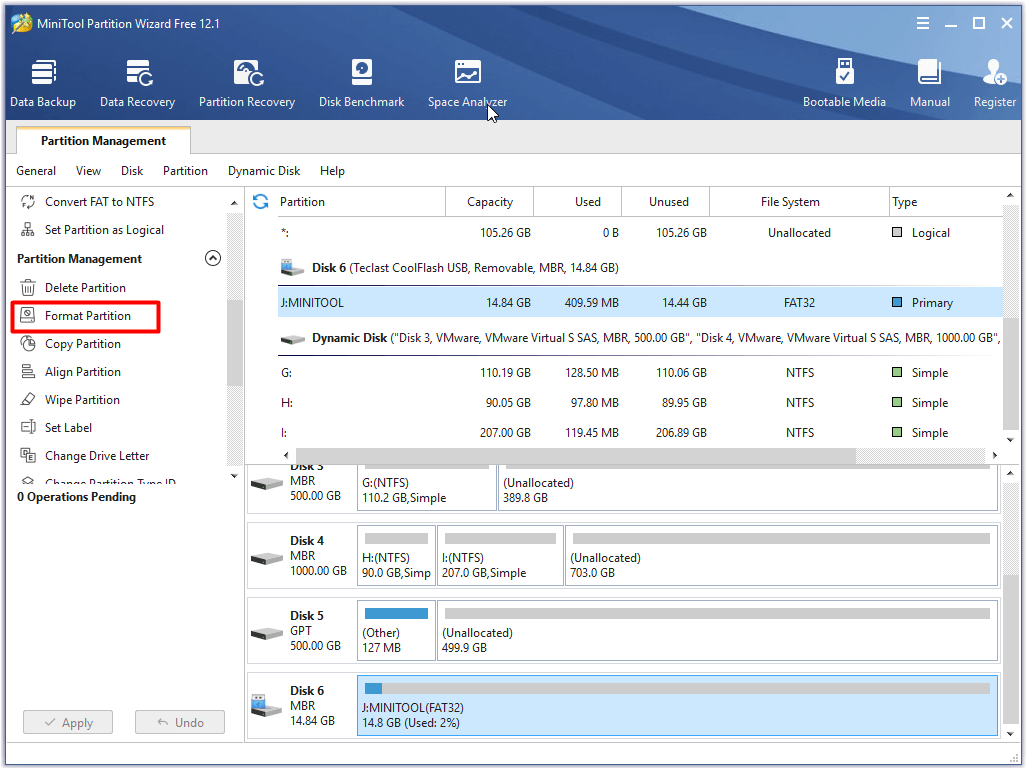Open Space Analyzer
The image size is (1027, 768).
(x=468, y=84)
